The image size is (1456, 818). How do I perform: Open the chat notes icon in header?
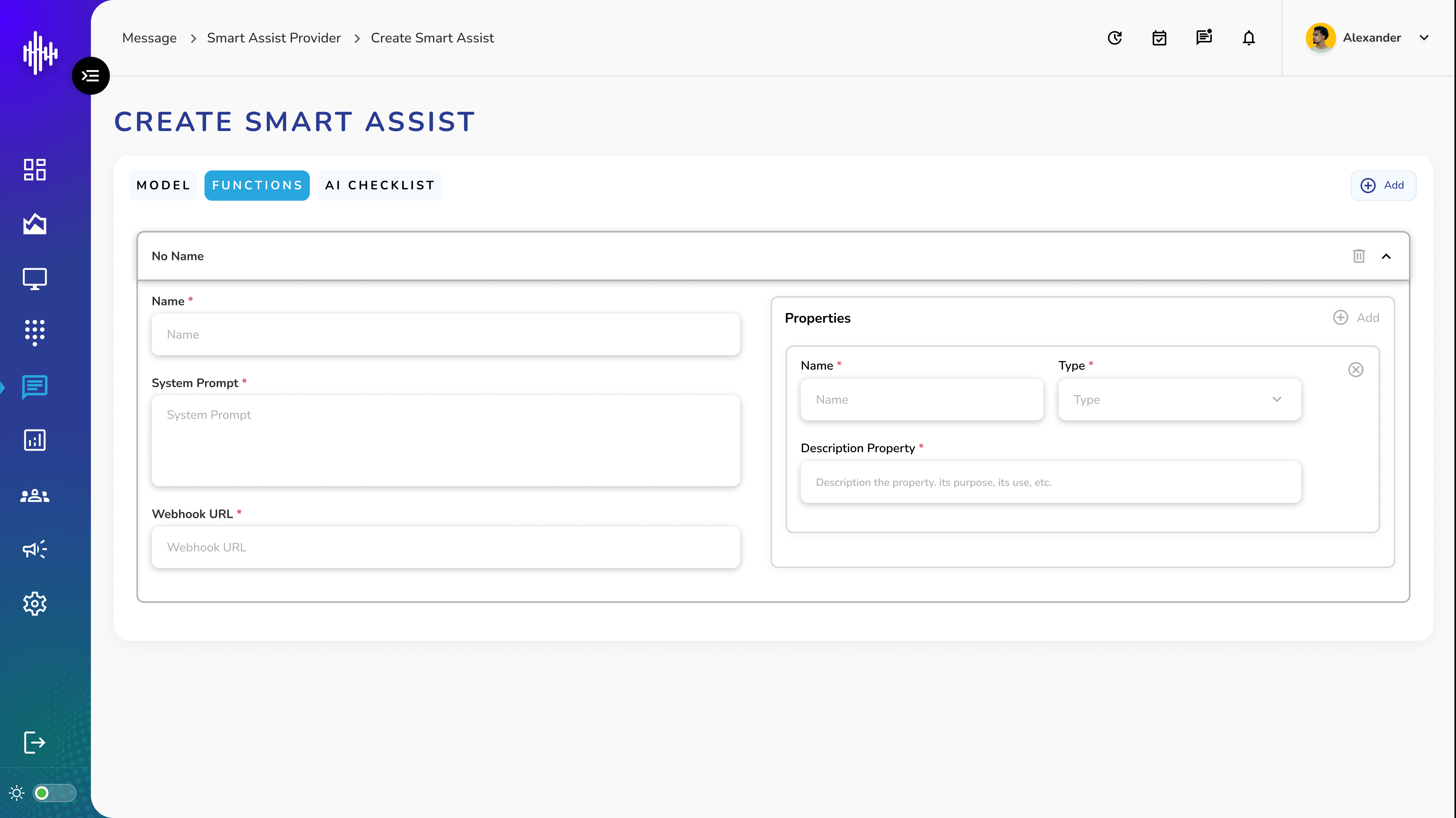tap(1204, 37)
